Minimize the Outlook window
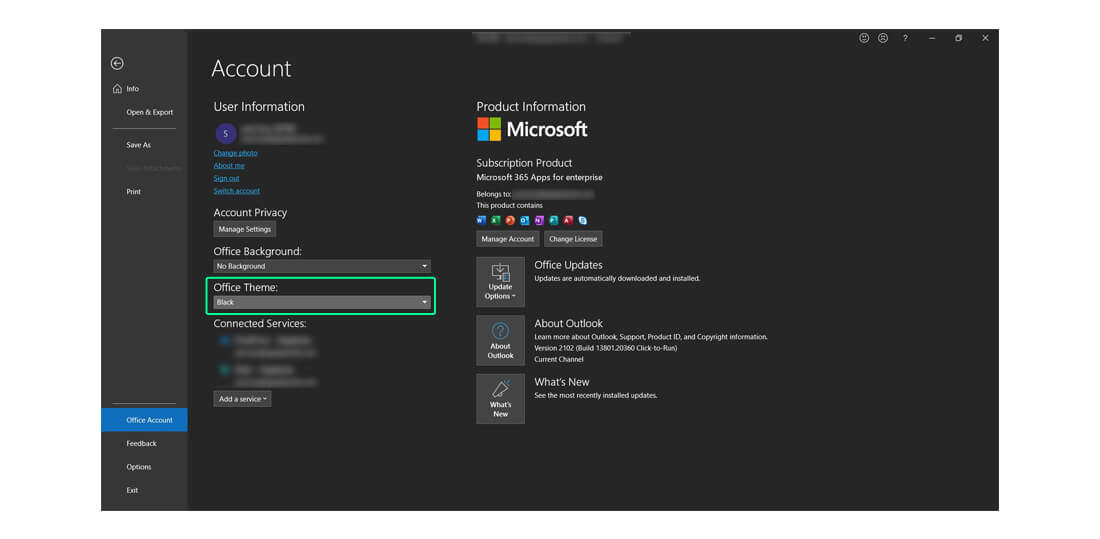 [932, 38]
